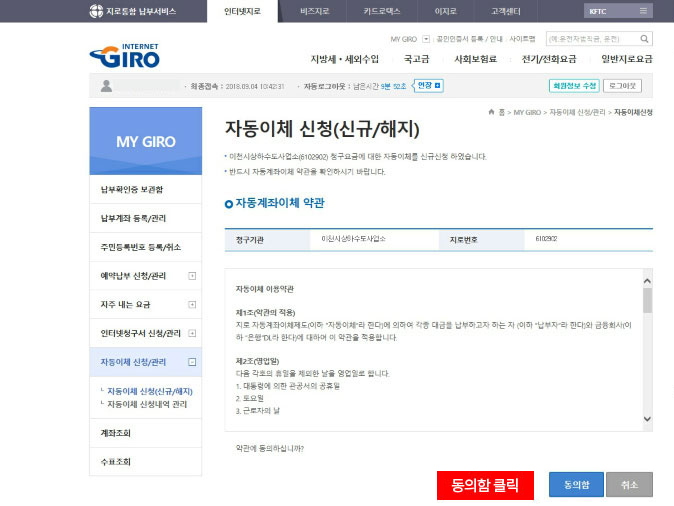Click the 취소 cancel button
The width and height of the screenshot is (674, 506).
[x=630, y=485]
